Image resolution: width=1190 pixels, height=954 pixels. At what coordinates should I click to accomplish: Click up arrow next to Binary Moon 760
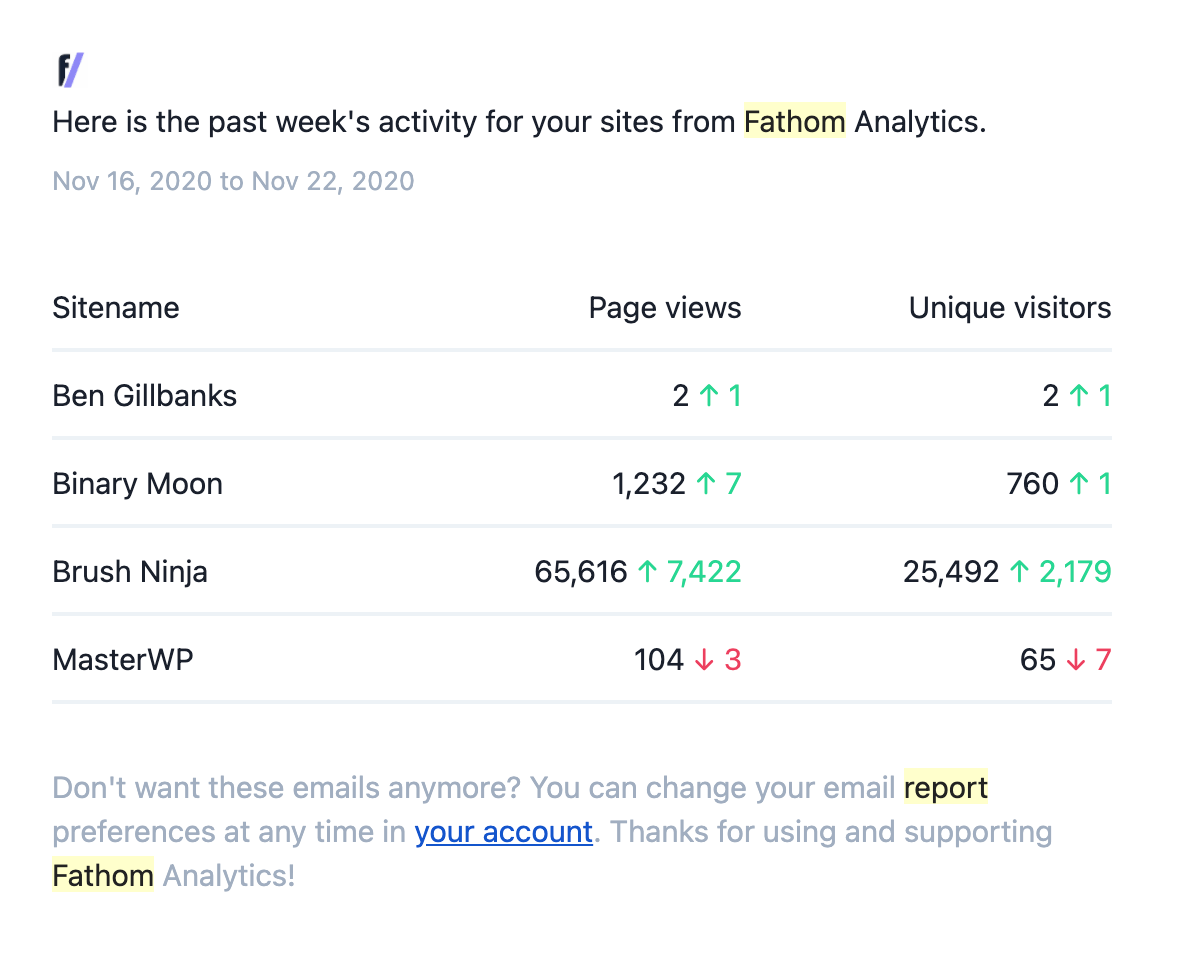tap(1078, 483)
